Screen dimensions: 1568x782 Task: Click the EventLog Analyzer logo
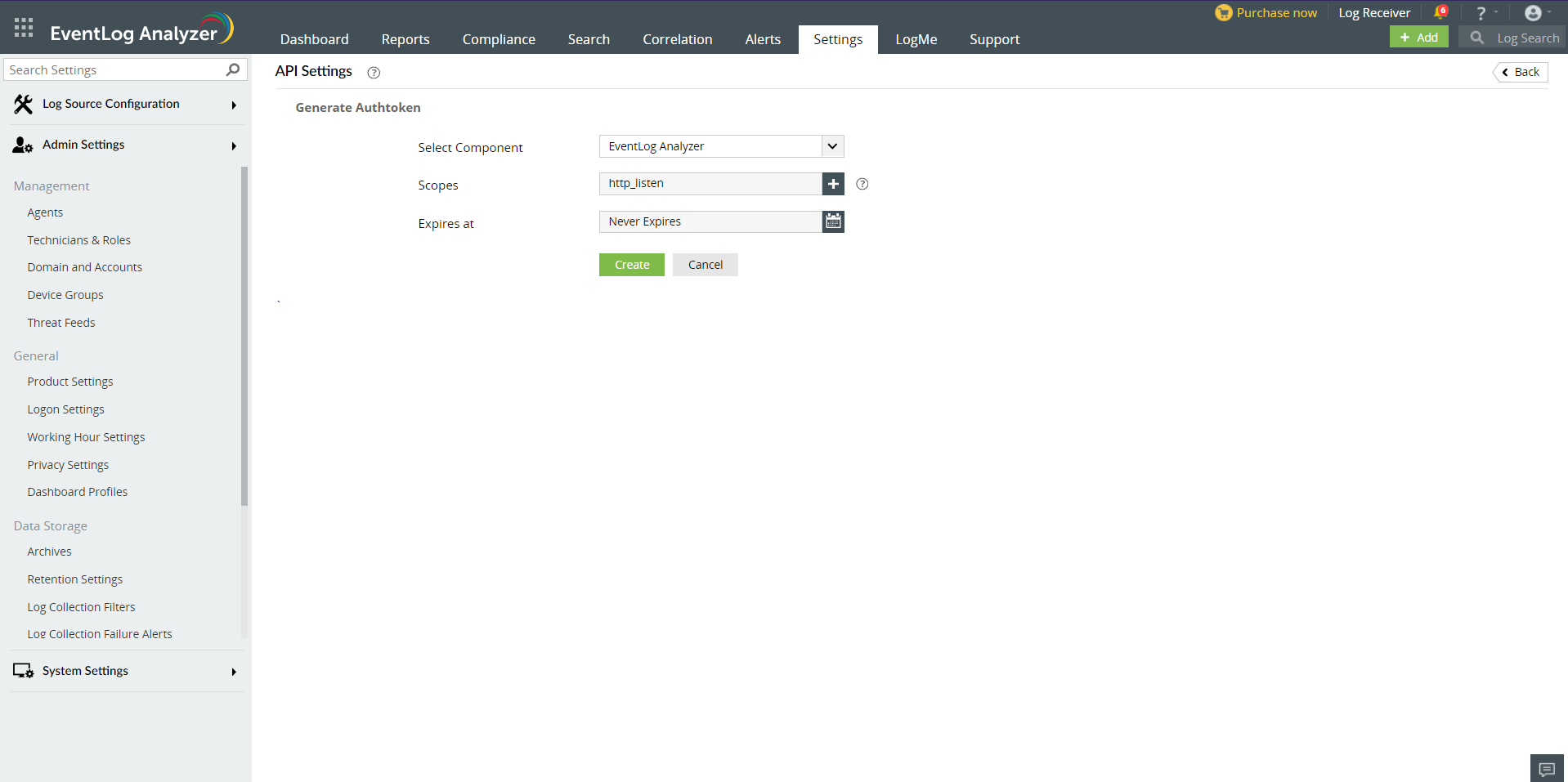pos(141,30)
